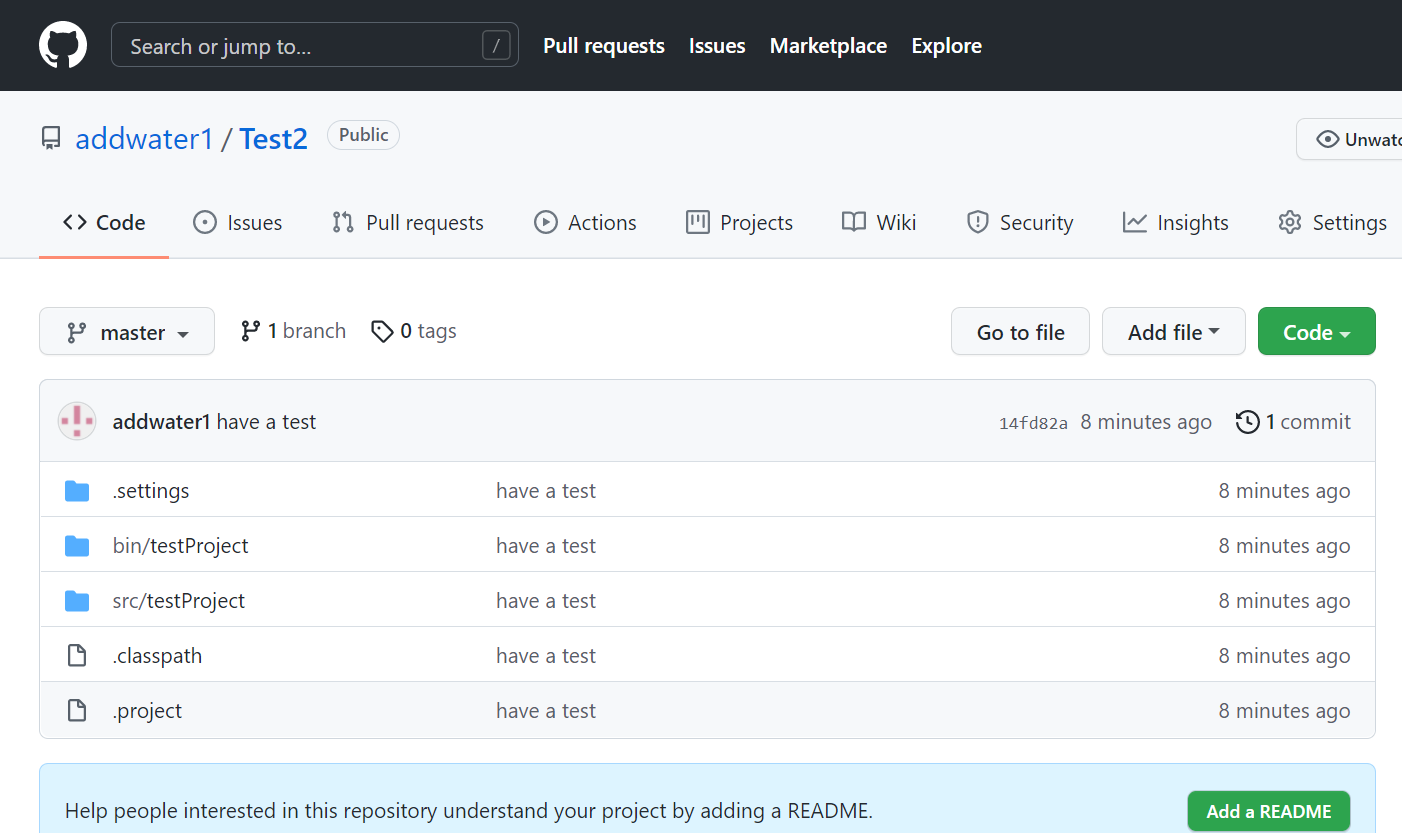The width and height of the screenshot is (1402, 833).
Task: Click the Go to file button
Action: (x=1020, y=331)
